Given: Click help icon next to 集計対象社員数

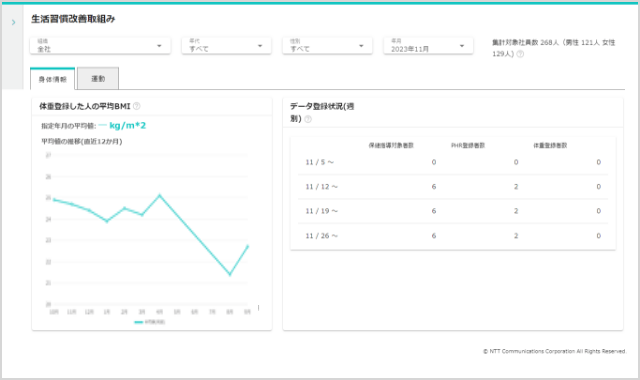Looking at the screenshot, I should pyautogui.click(x=520, y=54).
